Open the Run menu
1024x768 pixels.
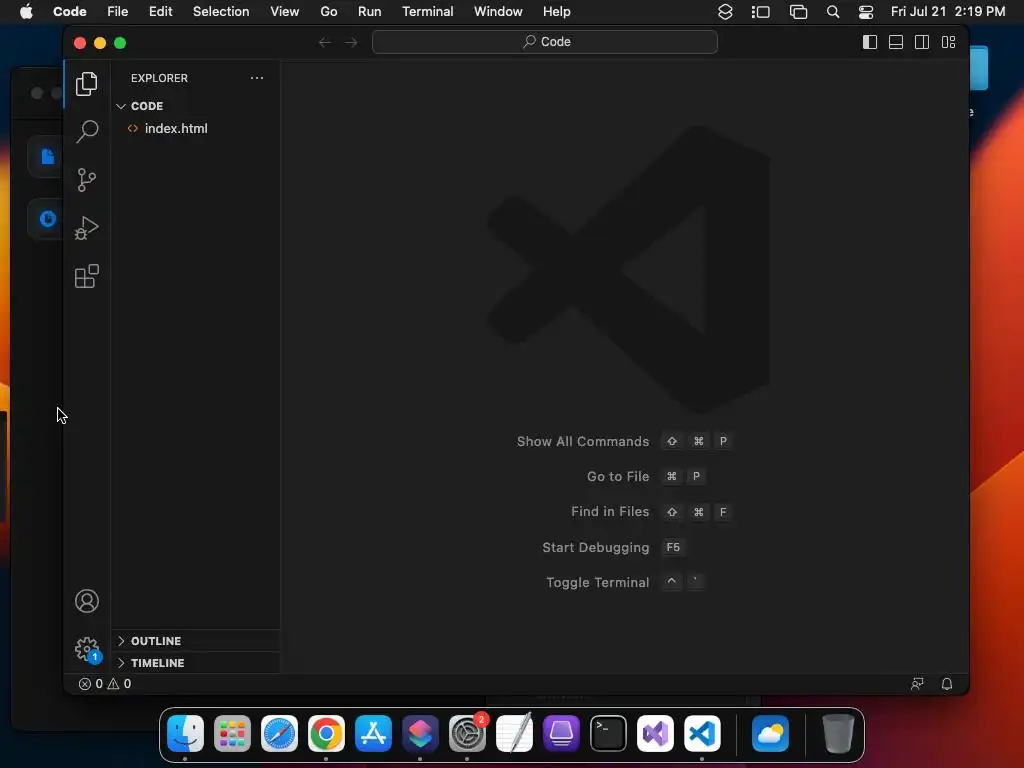(x=370, y=12)
